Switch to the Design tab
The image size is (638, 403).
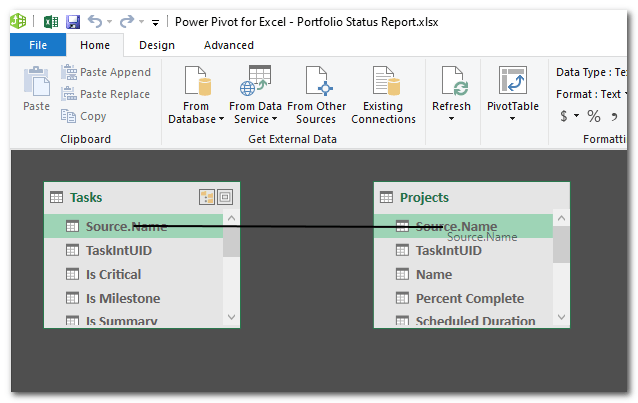click(x=157, y=45)
